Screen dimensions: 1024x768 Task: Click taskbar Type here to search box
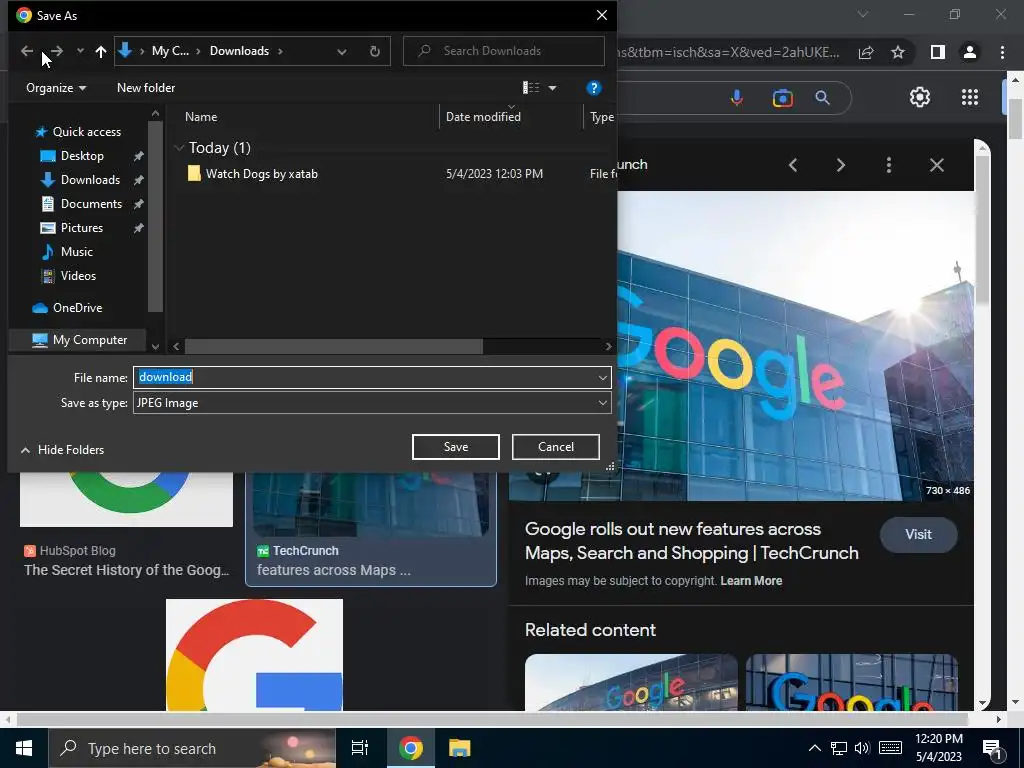click(192, 748)
